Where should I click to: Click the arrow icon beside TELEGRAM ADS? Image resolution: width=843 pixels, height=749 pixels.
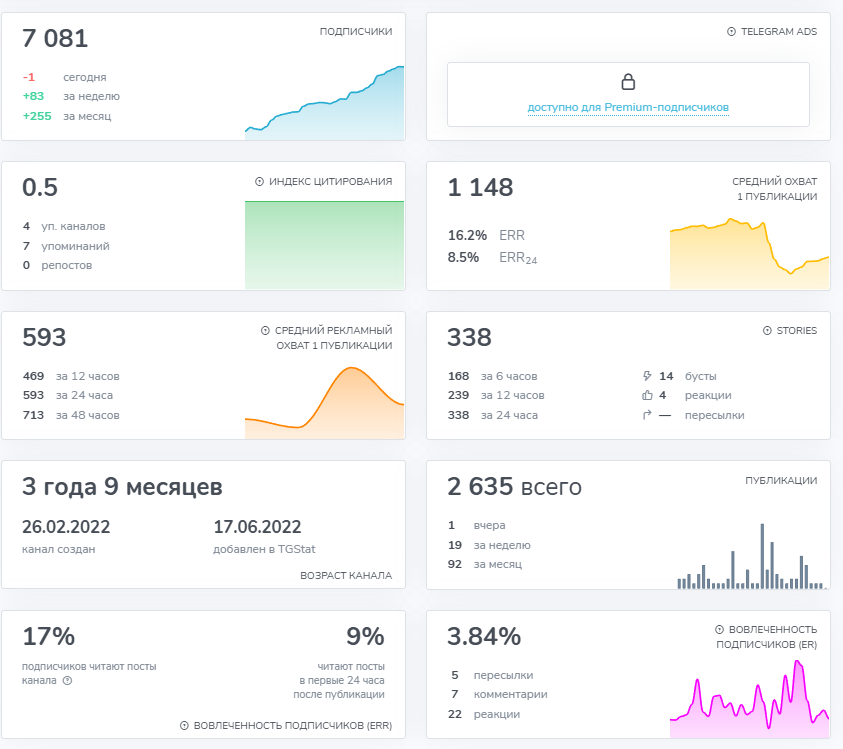731,32
